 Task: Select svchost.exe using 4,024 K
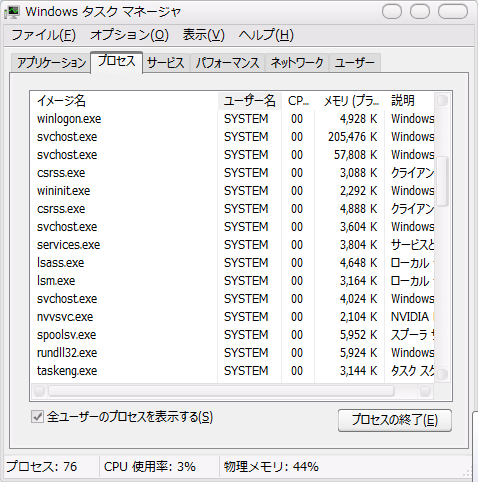click(x=233, y=299)
